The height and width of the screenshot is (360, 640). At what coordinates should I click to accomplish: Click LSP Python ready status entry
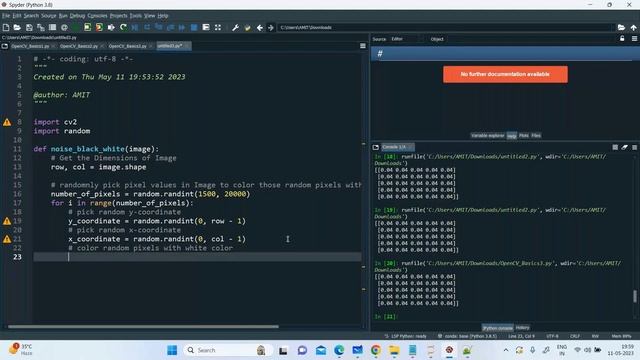pos(405,336)
